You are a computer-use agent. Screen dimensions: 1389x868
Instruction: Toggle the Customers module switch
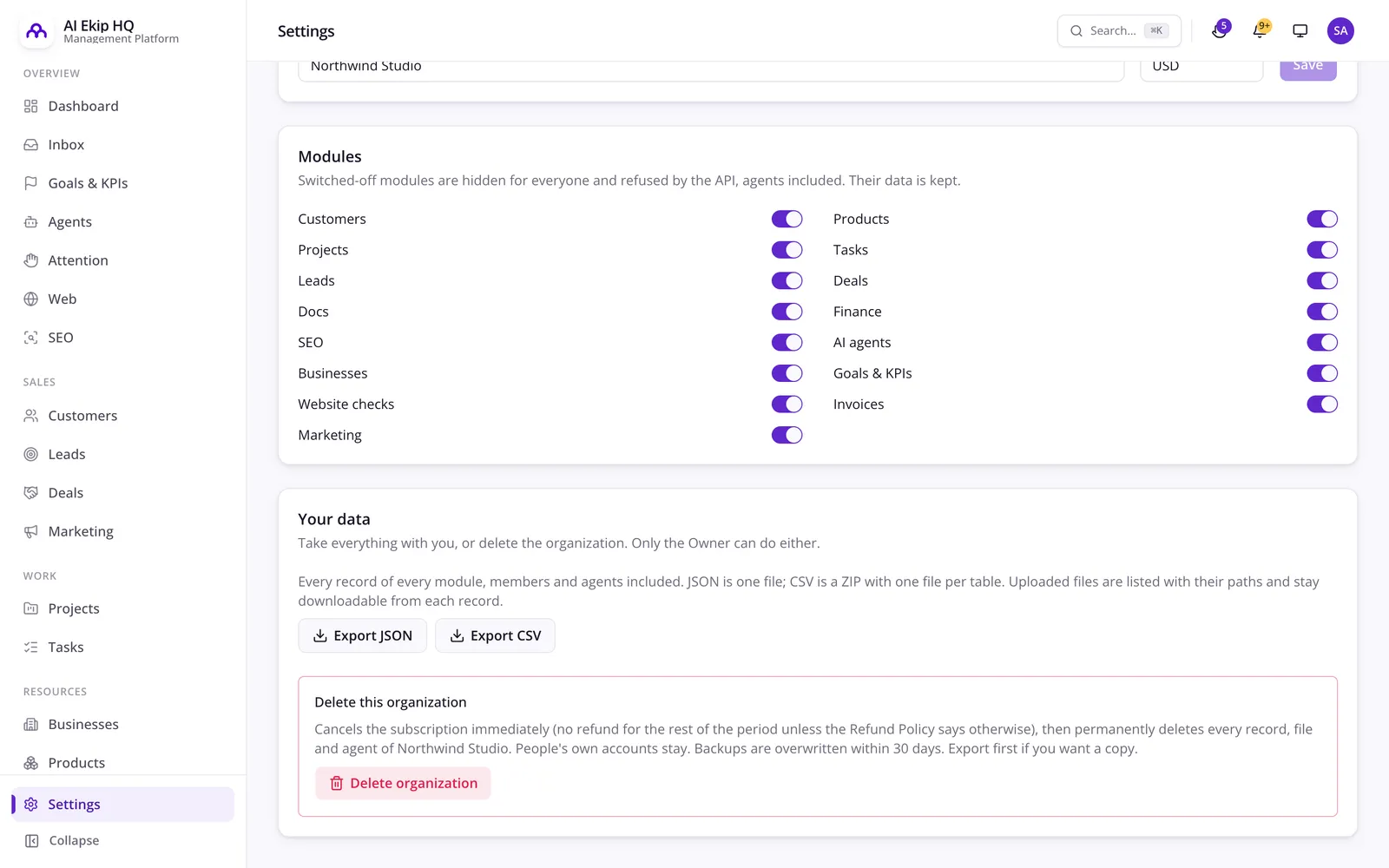pos(787,219)
